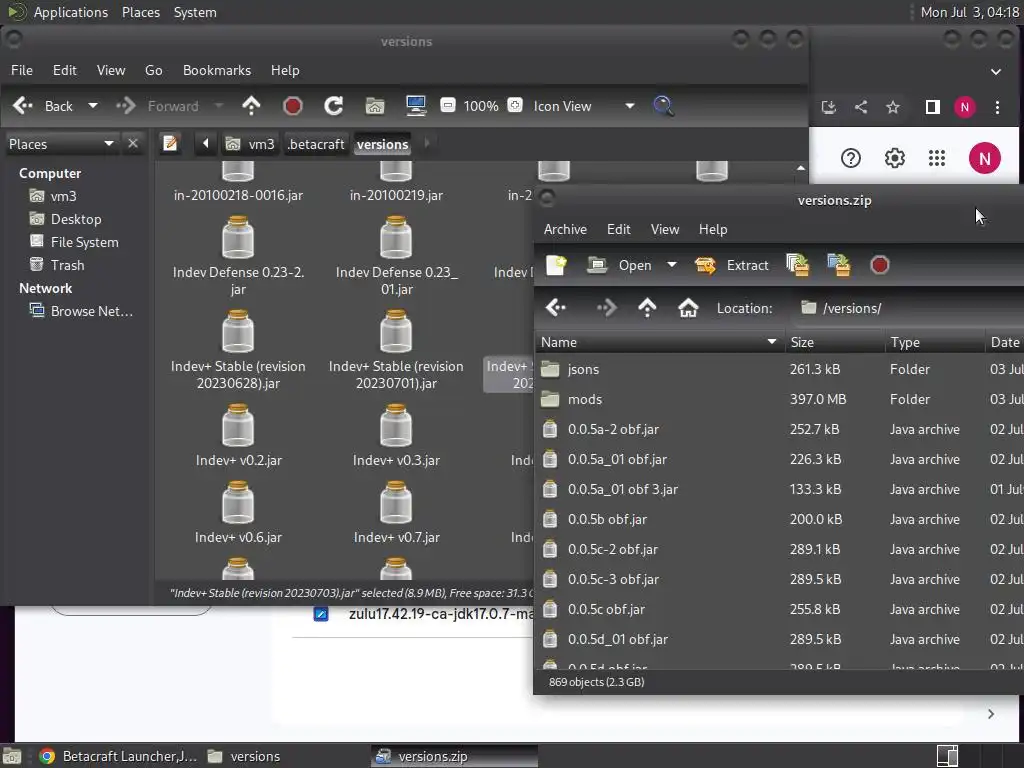Open the Archive menu in versions.zip
The image size is (1024, 768).
pos(565,229)
